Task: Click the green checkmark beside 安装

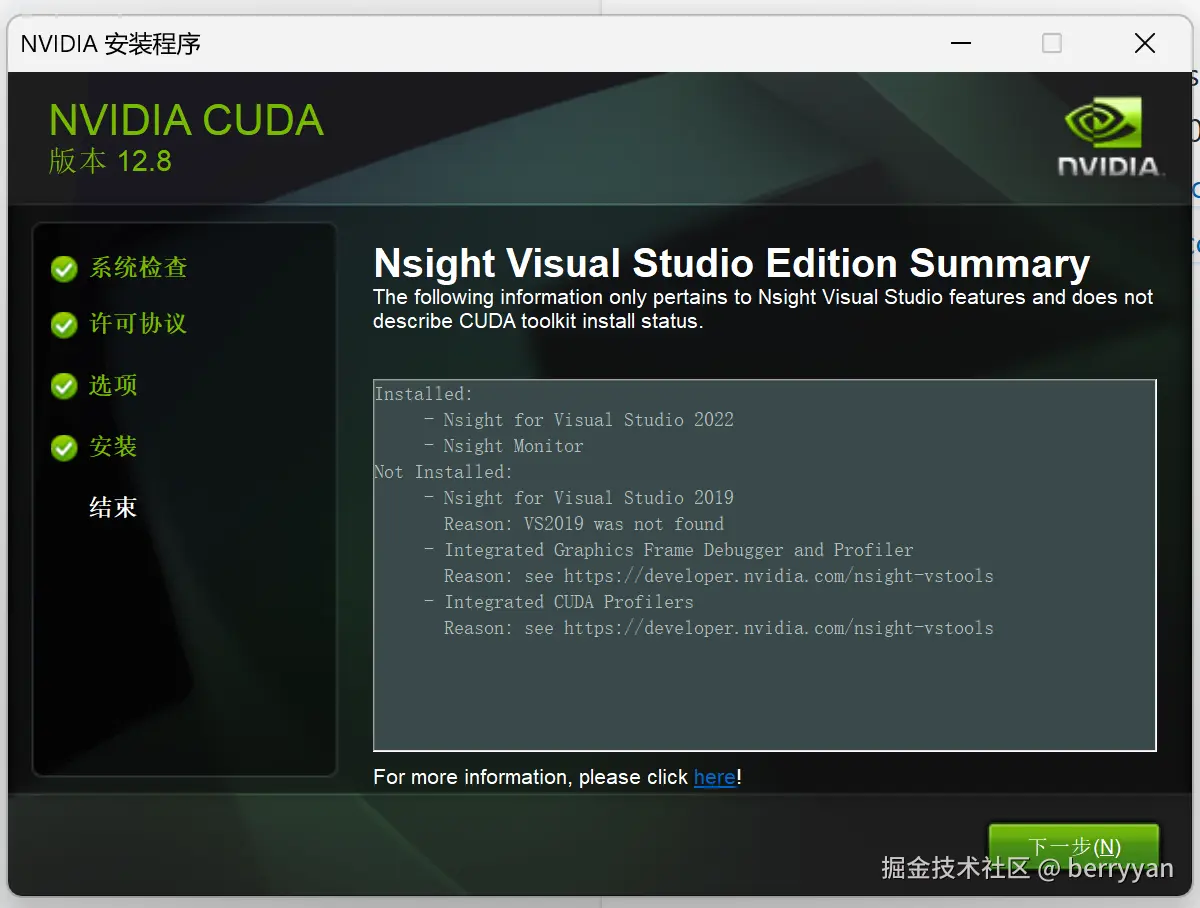Action: point(63,446)
